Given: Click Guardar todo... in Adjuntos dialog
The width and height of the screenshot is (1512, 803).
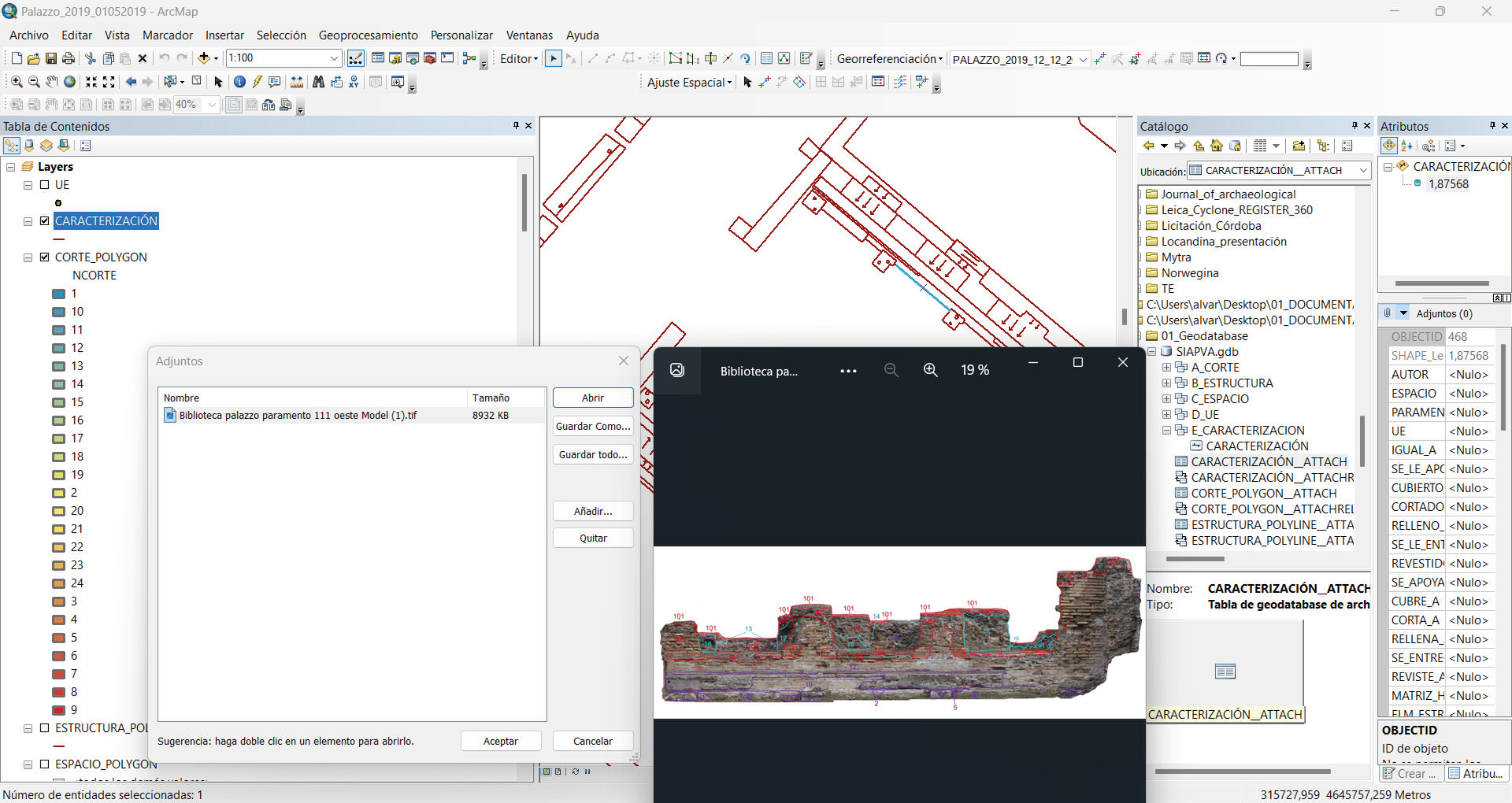Looking at the screenshot, I should pyautogui.click(x=593, y=454).
